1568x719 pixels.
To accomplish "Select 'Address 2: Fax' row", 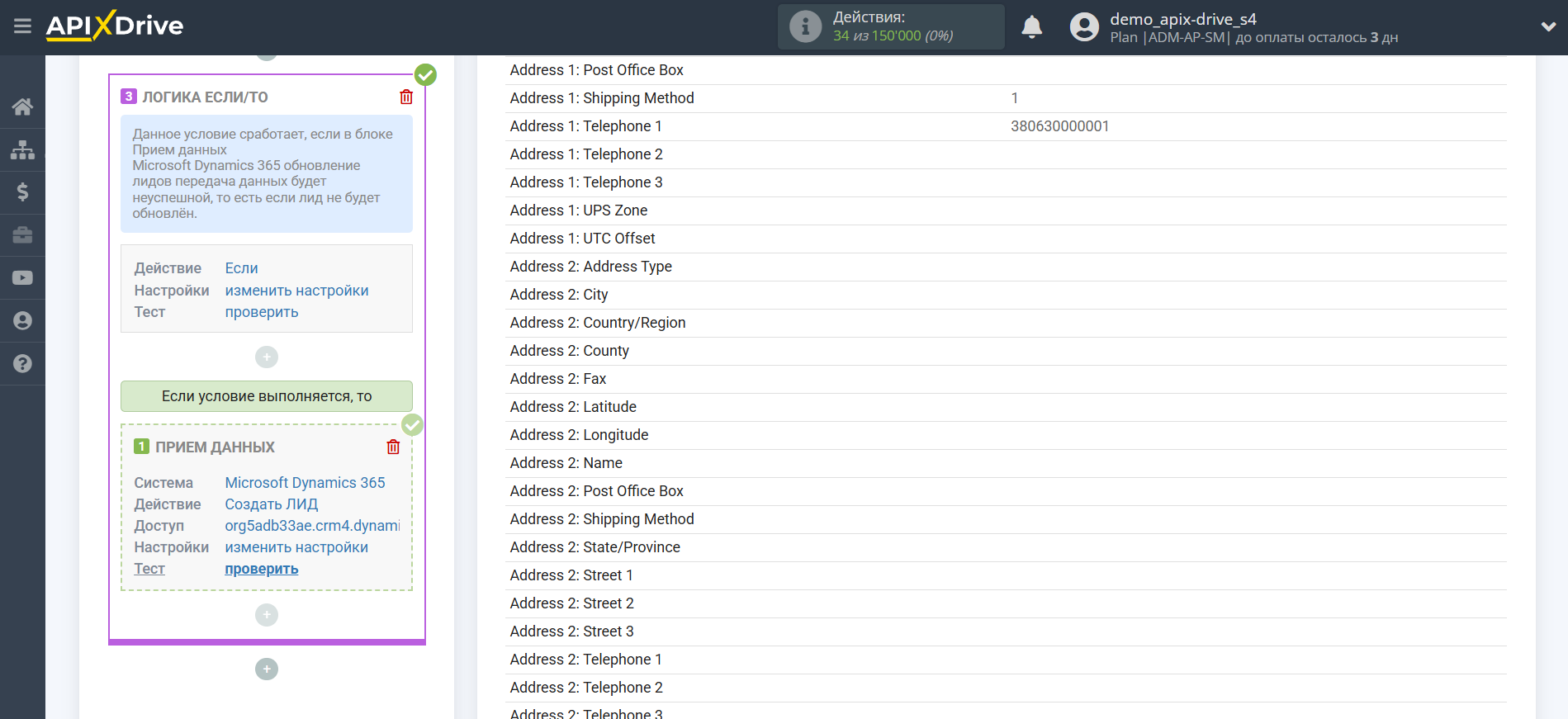I will tap(1006, 379).
